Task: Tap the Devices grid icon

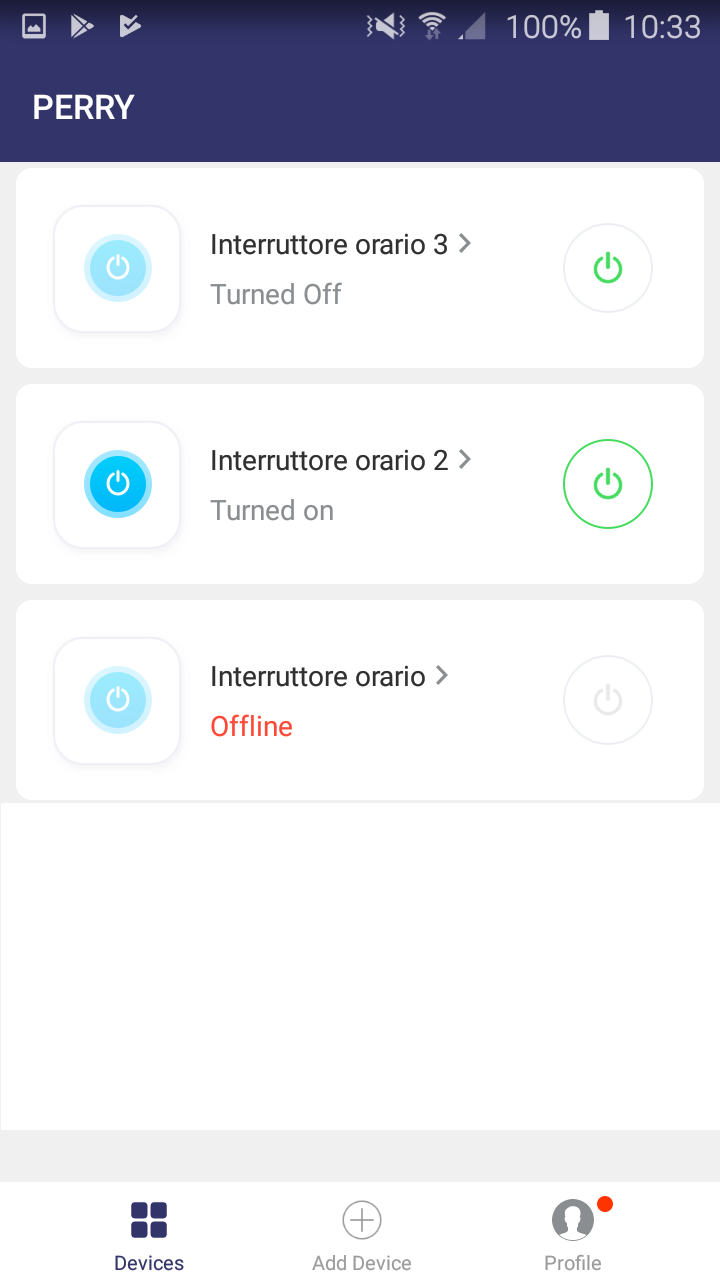Action: (x=149, y=1220)
